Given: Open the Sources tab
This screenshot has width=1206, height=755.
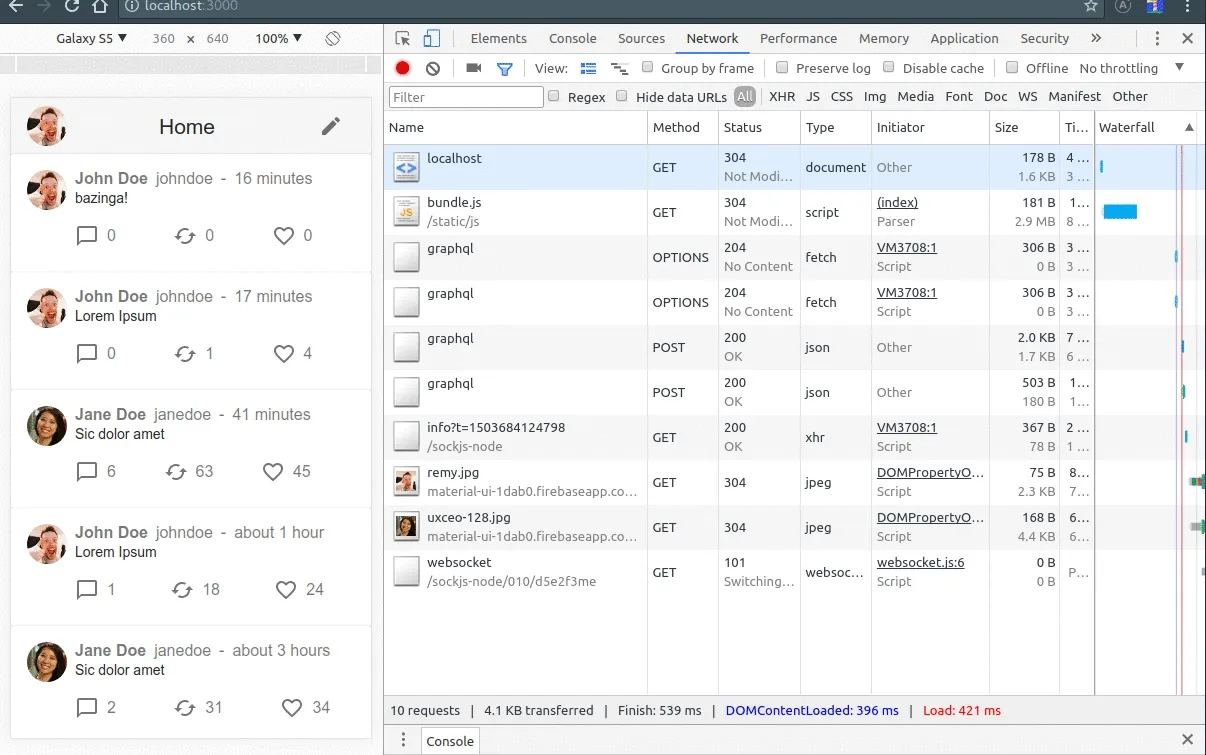Looking at the screenshot, I should tap(641, 39).
